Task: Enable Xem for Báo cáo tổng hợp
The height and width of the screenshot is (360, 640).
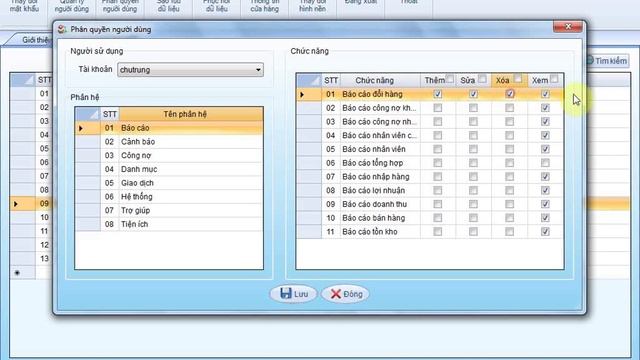Action: [545, 163]
